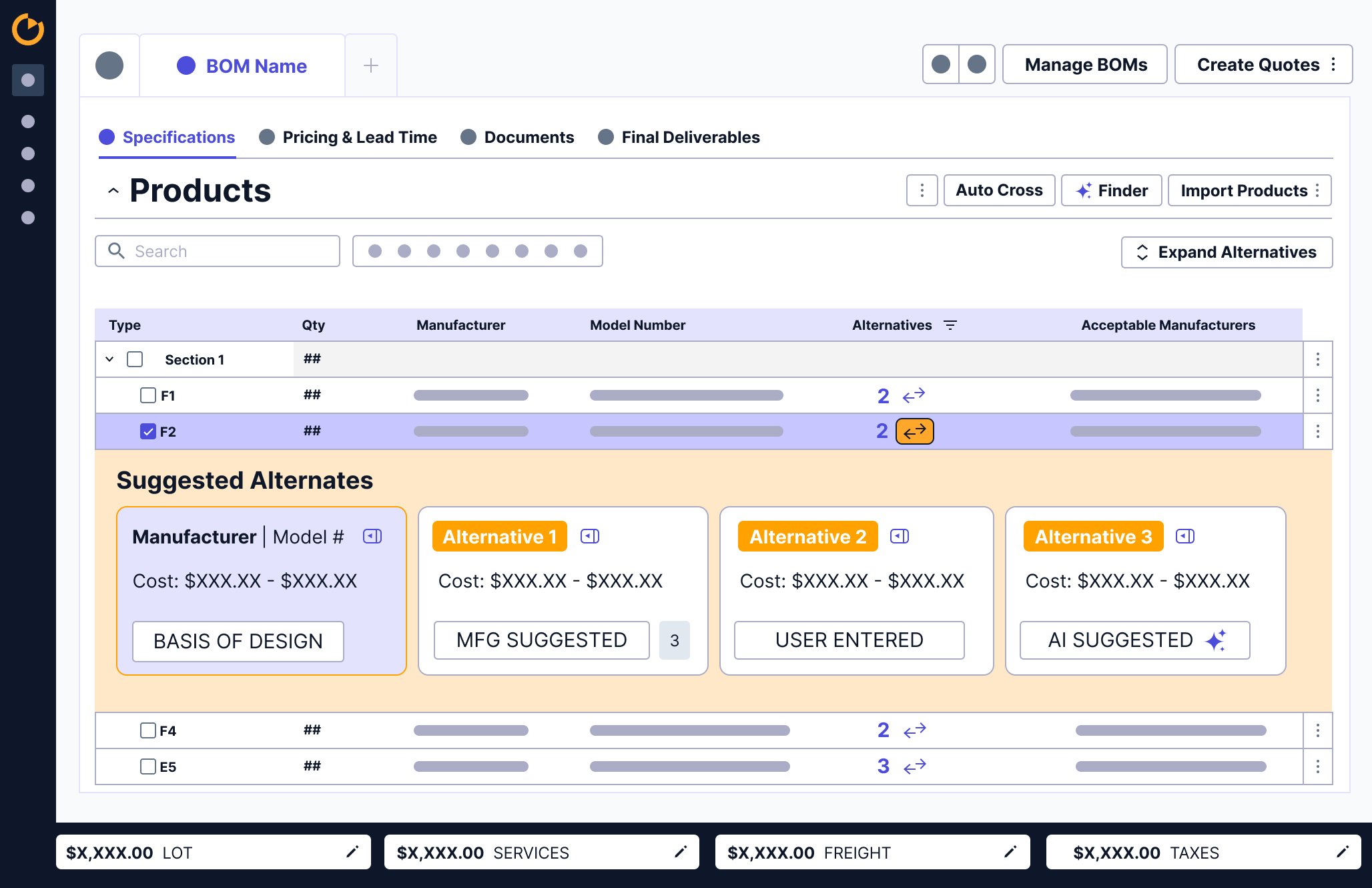Collapse Section 1 using its chevron

[109, 359]
